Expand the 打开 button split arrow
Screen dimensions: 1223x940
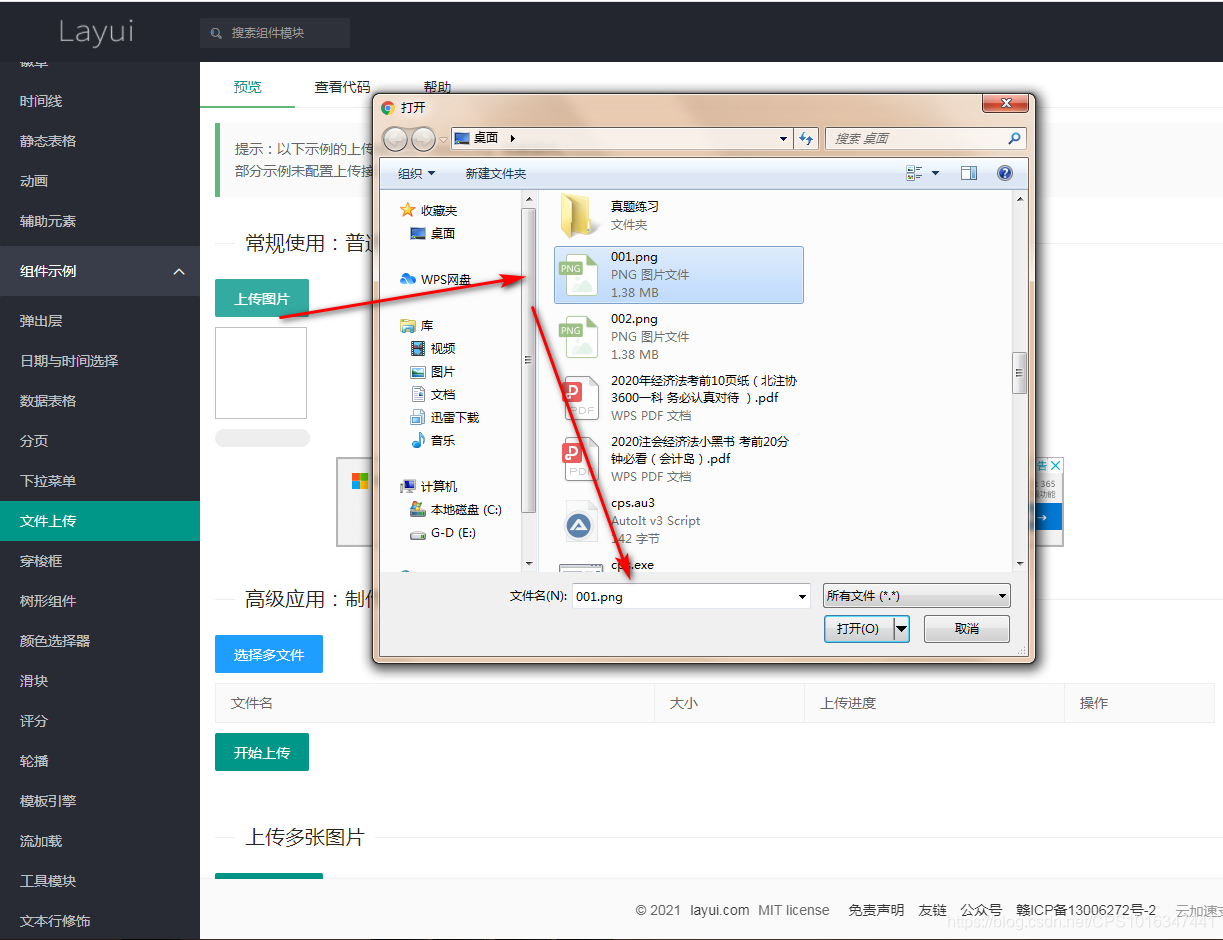(x=901, y=628)
